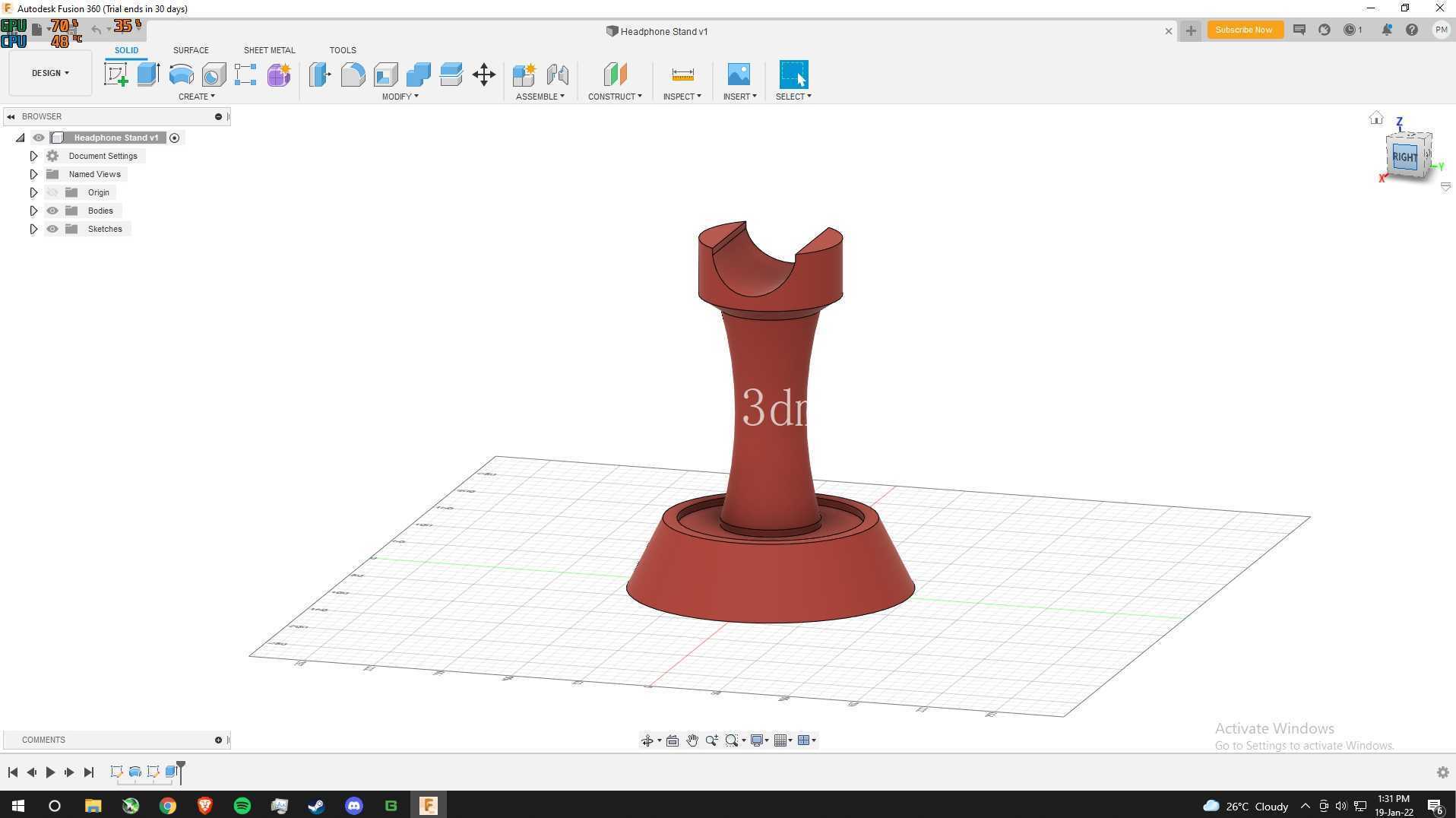Select the Combine tool
The height and width of the screenshot is (818, 1456).
coord(419,75)
